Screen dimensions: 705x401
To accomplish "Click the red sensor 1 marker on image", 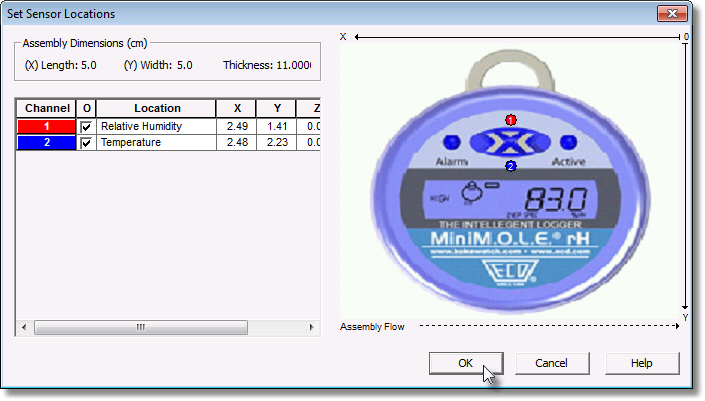I will 510,120.
